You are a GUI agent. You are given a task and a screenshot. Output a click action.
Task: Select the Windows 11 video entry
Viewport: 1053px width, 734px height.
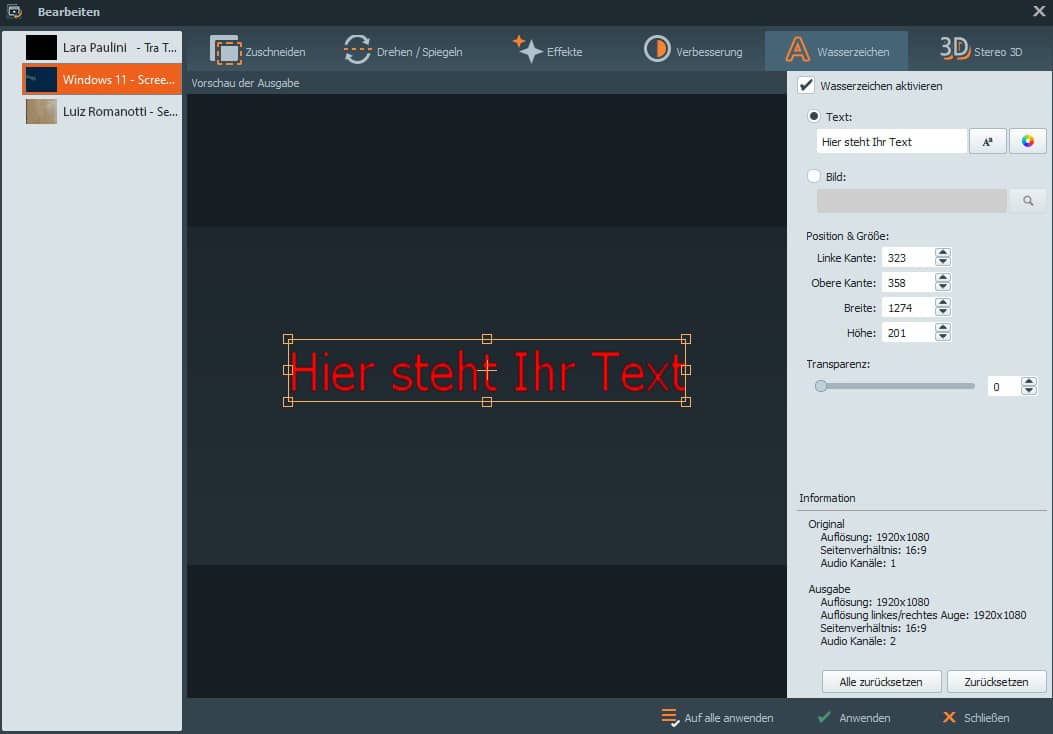click(x=102, y=79)
